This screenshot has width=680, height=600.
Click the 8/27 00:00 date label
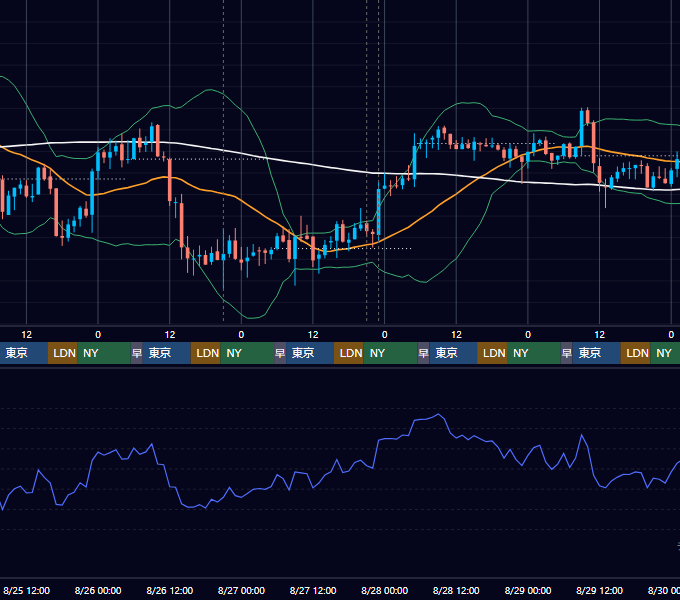point(241,590)
